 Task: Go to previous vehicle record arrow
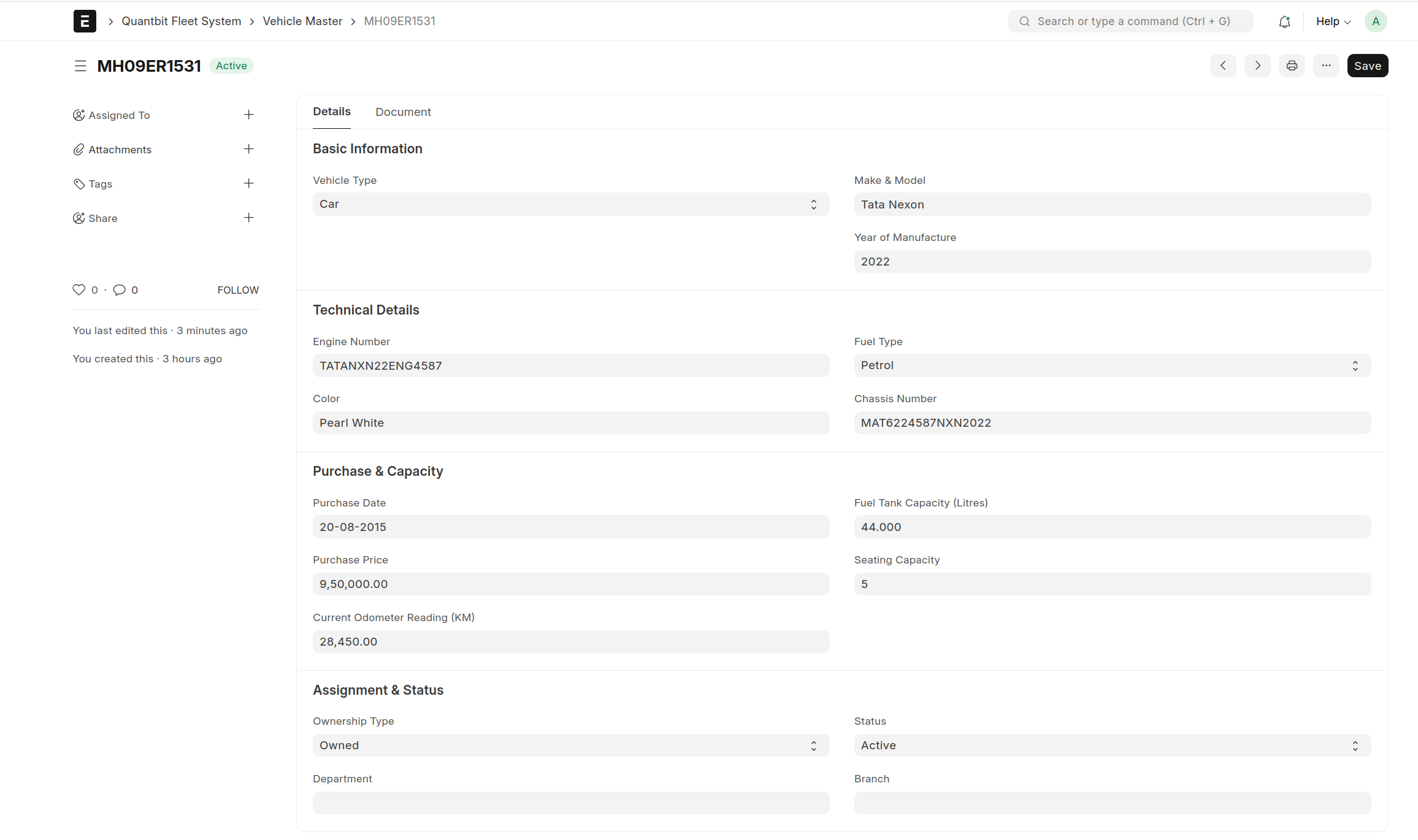1223,66
